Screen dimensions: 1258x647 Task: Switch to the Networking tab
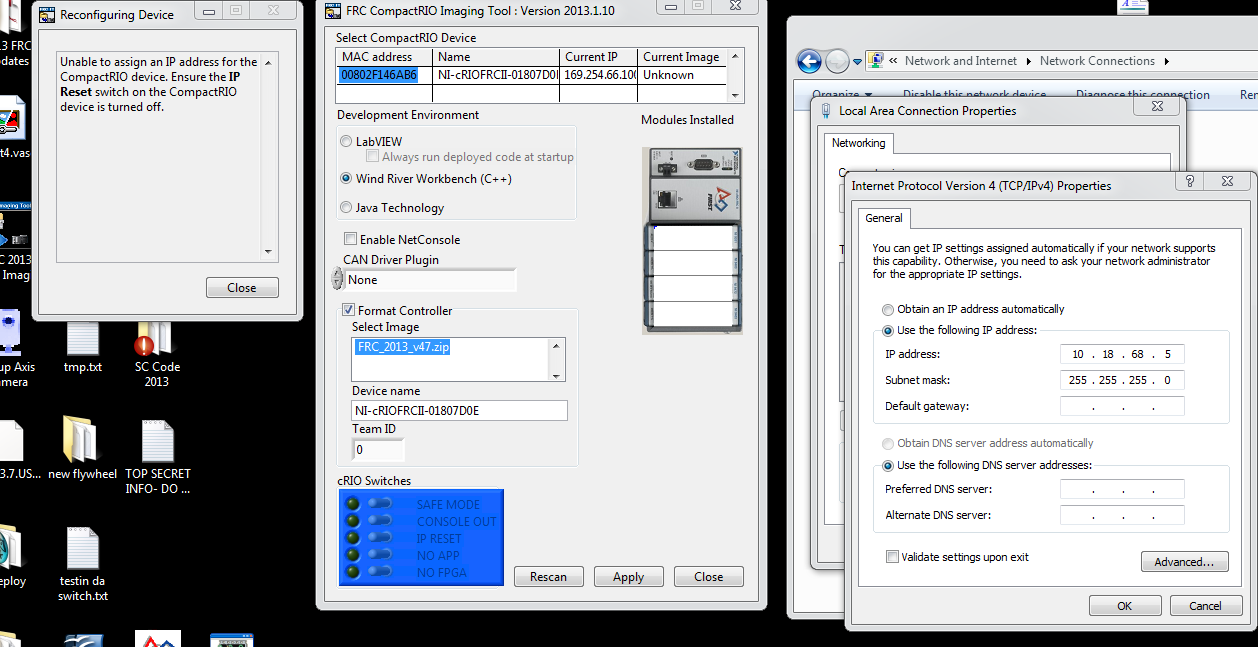pos(858,143)
